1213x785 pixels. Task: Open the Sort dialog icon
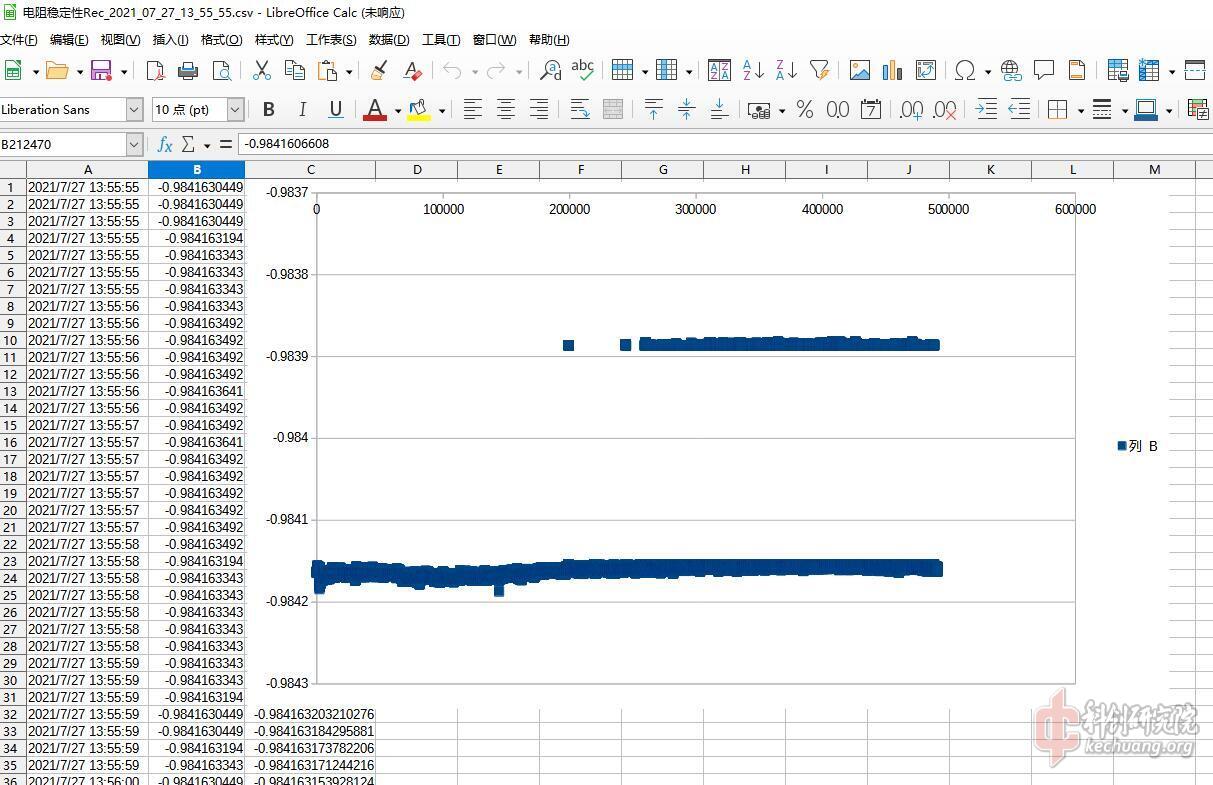(x=719, y=70)
